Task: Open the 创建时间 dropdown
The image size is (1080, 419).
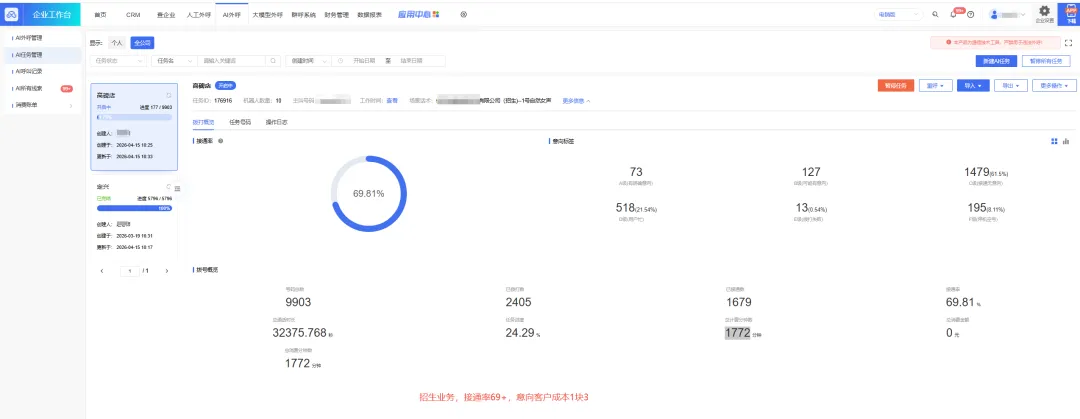Action: [x=308, y=61]
